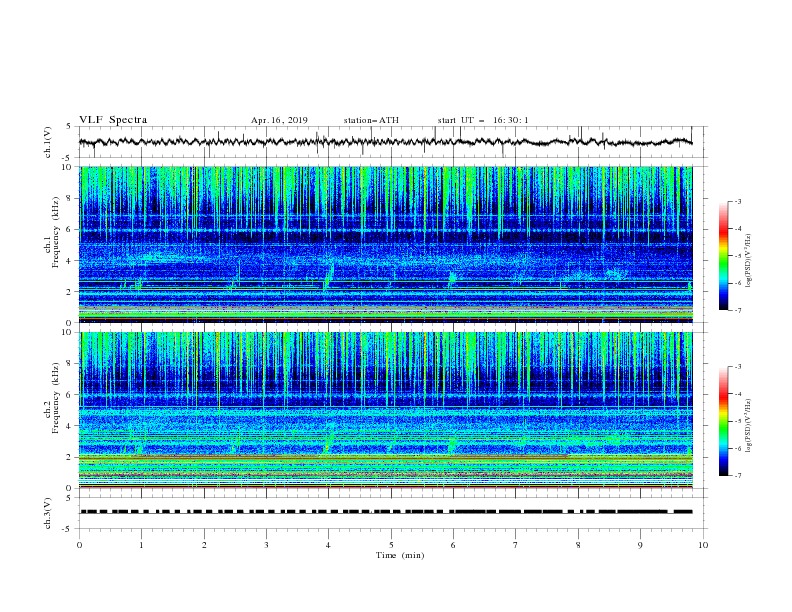Click the "ch.3(V)" axis label
Screen dimensions: 792x612
[x=48, y=513]
